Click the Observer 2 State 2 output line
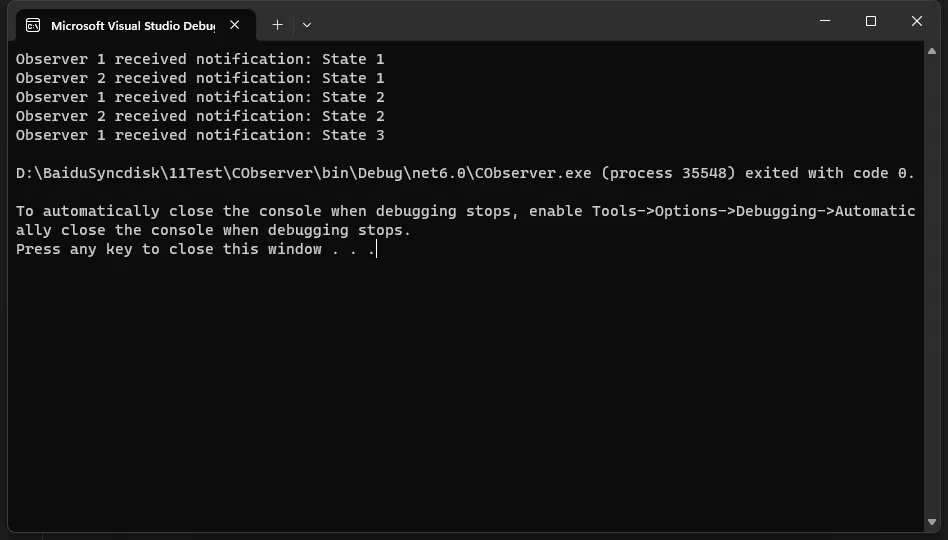Screen dimensions: 948x540 [200, 116]
